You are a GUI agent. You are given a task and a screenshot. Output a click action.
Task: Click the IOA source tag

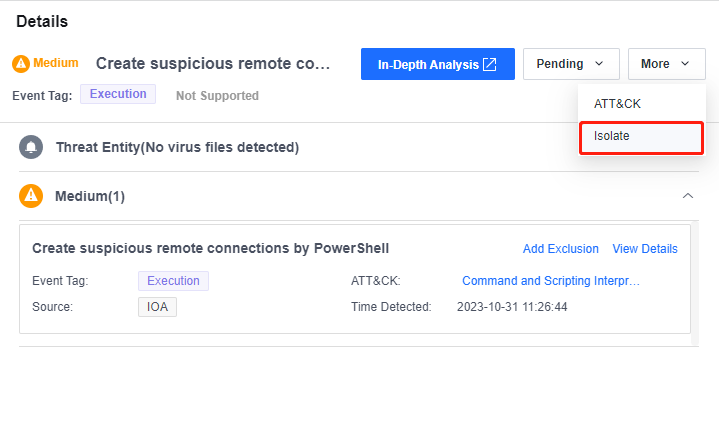[x=157, y=307]
